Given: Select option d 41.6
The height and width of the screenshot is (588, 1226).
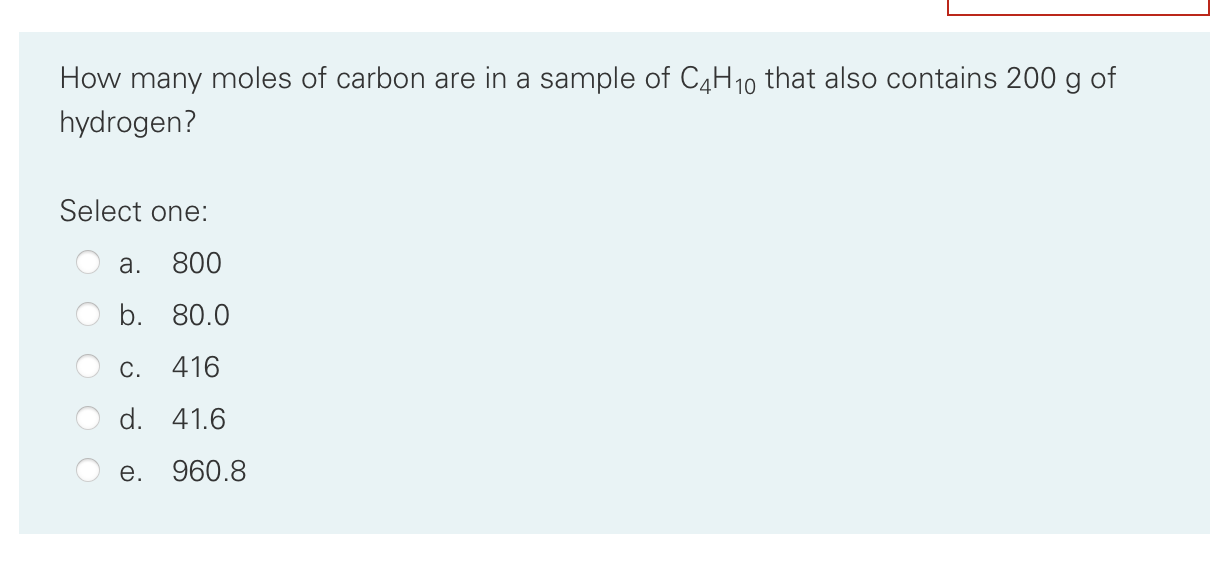Looking at the screenshot, I should 88,418.
